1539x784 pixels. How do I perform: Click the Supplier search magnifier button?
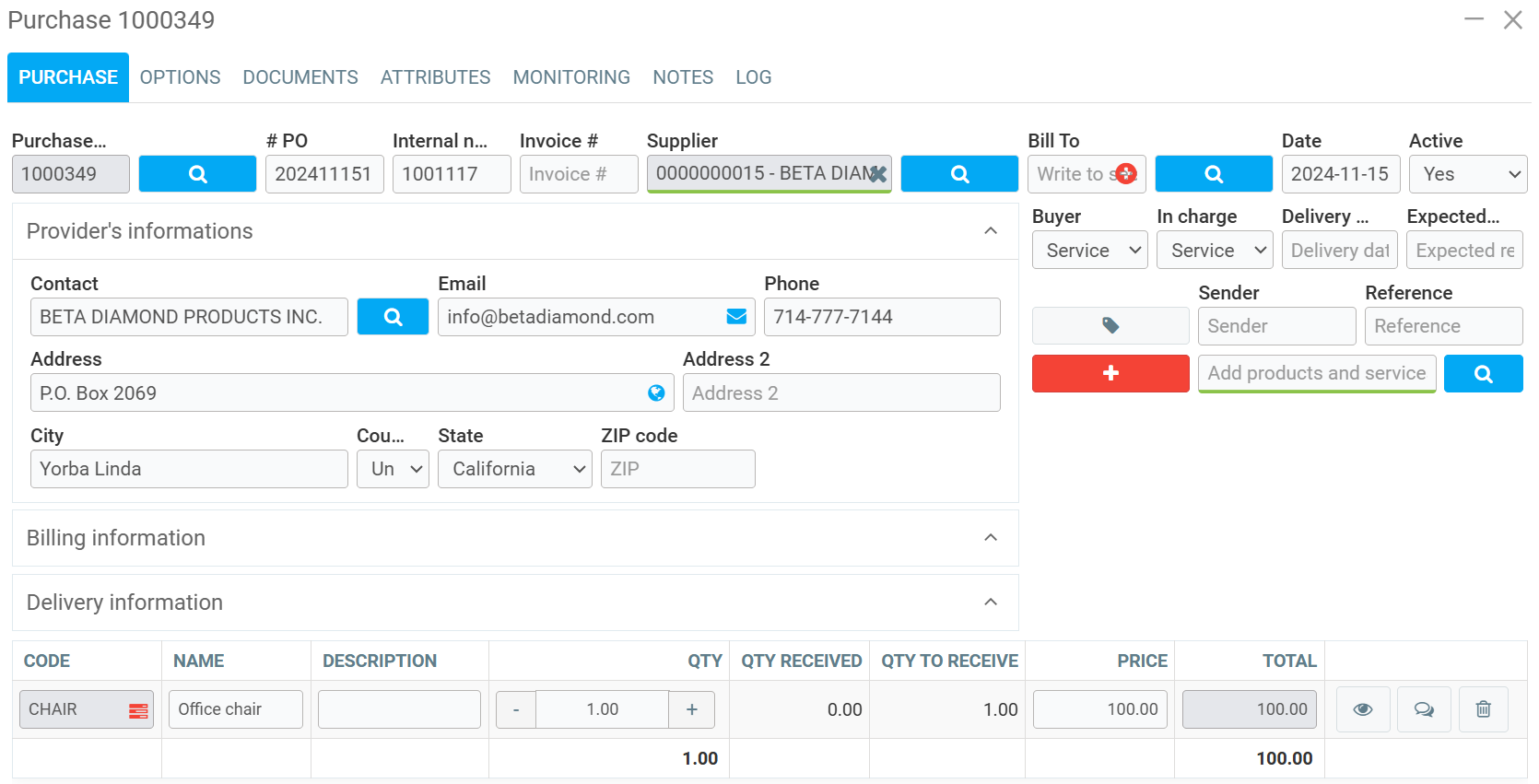(958, 174)
